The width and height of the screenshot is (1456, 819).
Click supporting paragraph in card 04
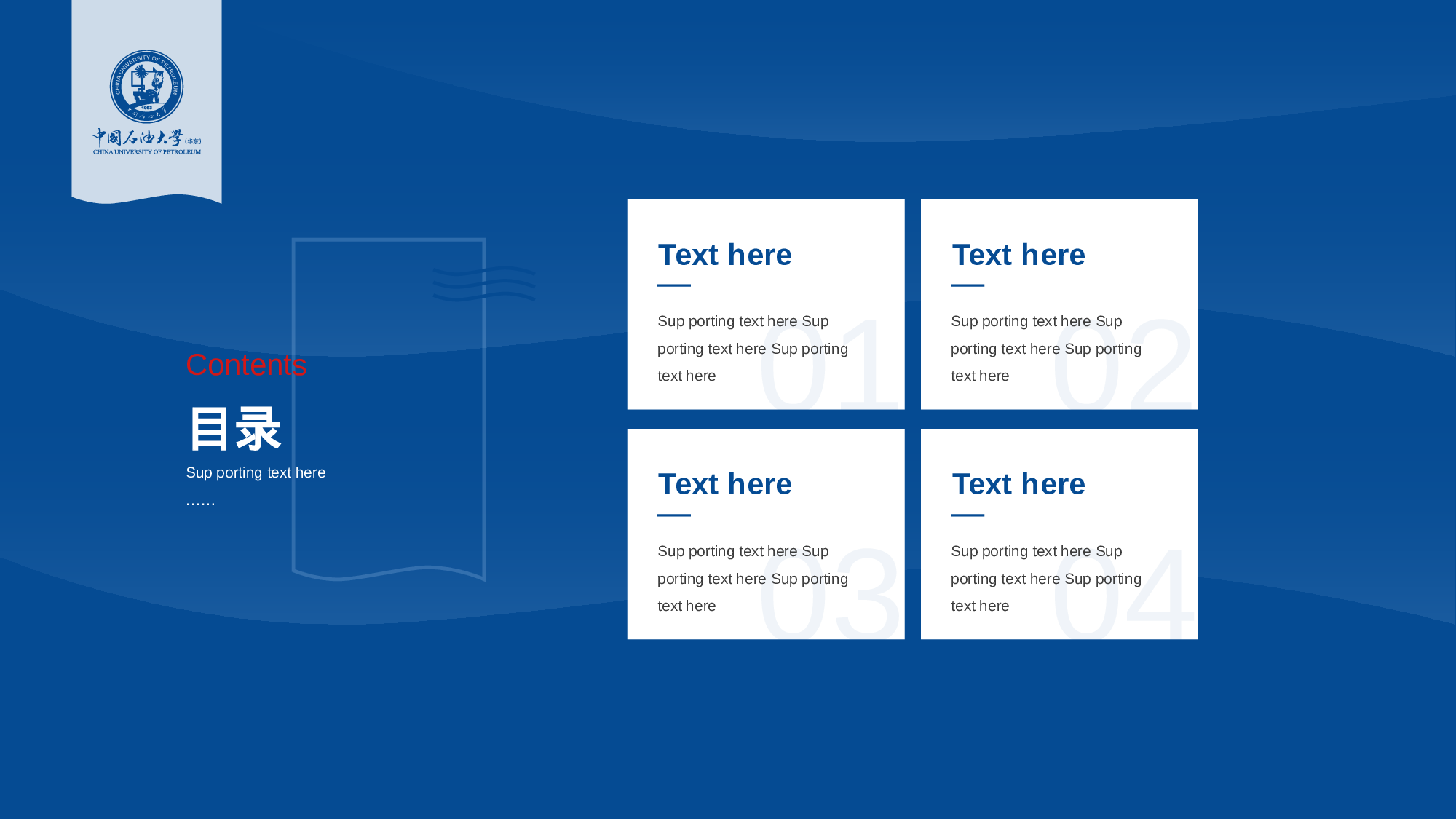pos(1019,579)
